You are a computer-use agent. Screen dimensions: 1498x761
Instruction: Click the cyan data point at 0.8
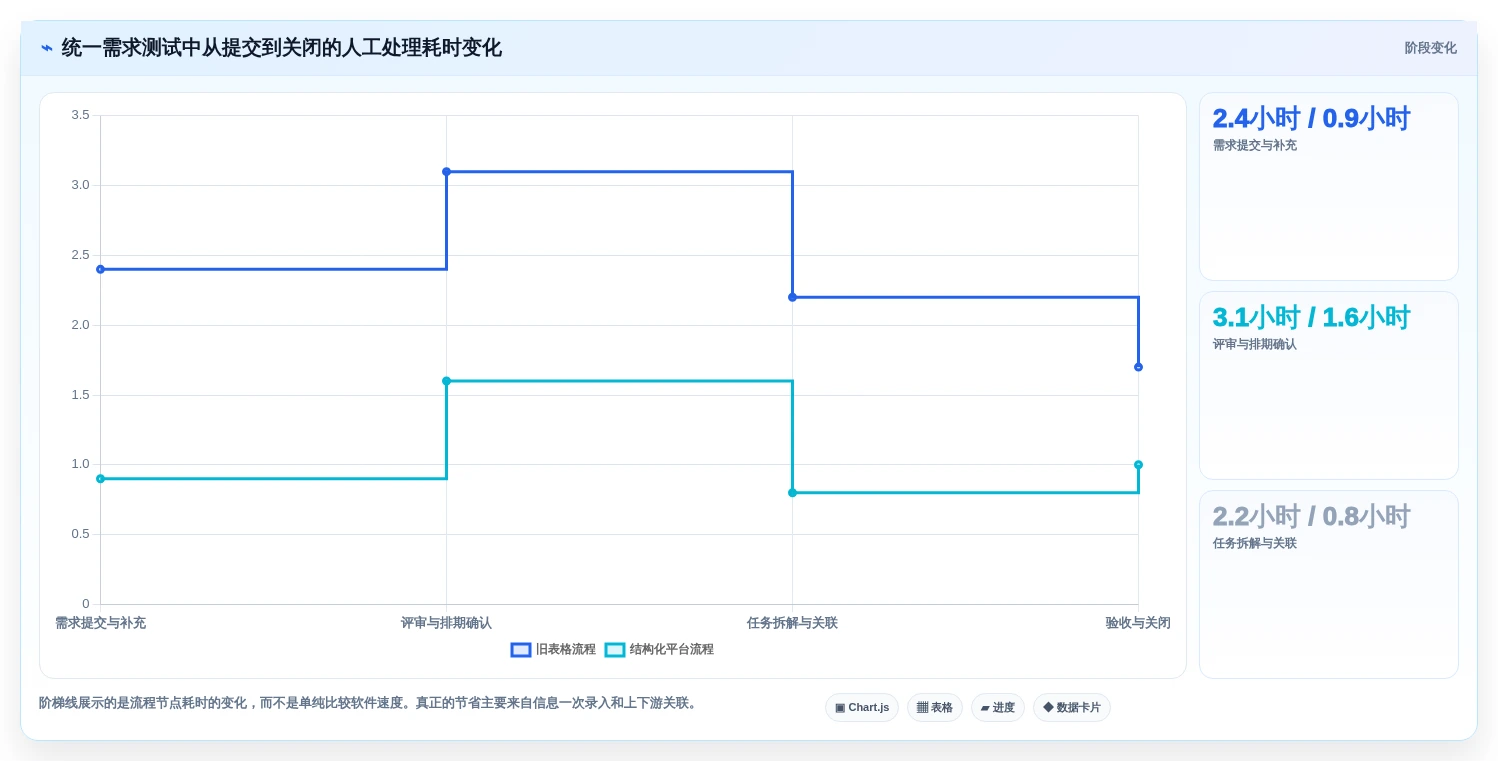tap(792, 493)
